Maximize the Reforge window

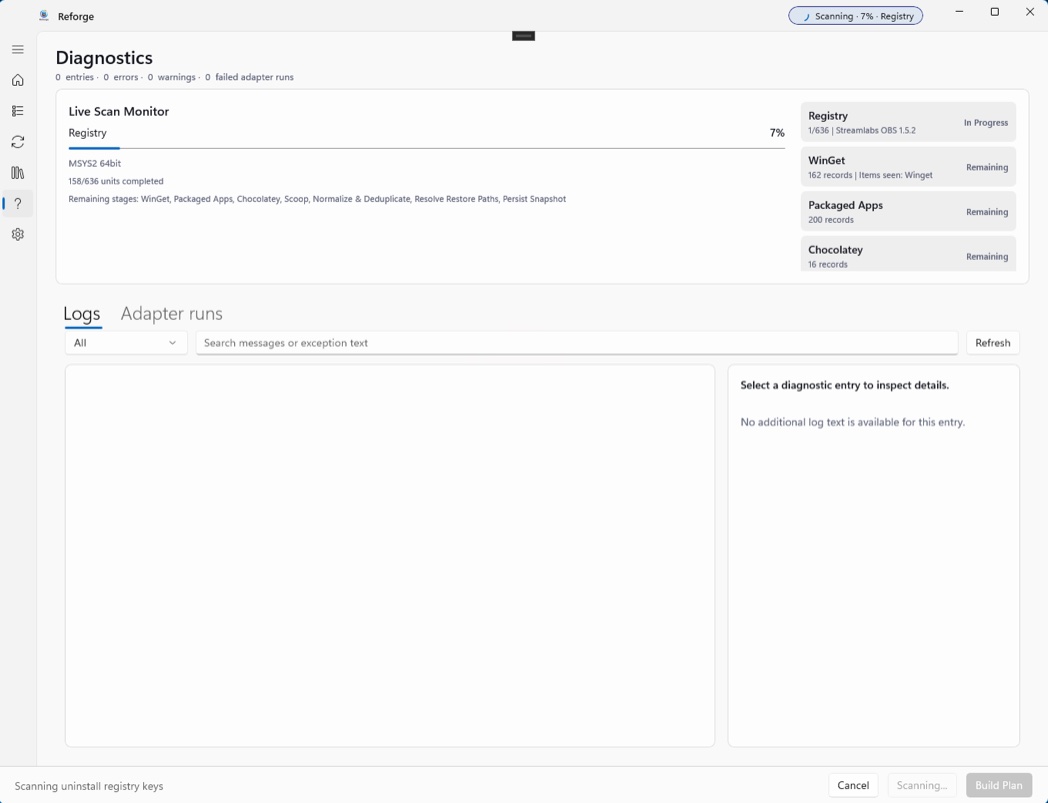coord(995,12)
